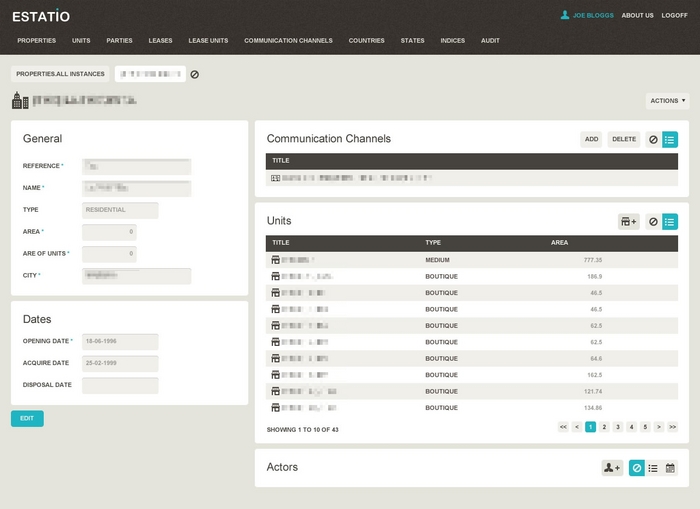Screen dimensions: 700x509
Task: Click the building icon beside the property title
Action: click(20, 100)
